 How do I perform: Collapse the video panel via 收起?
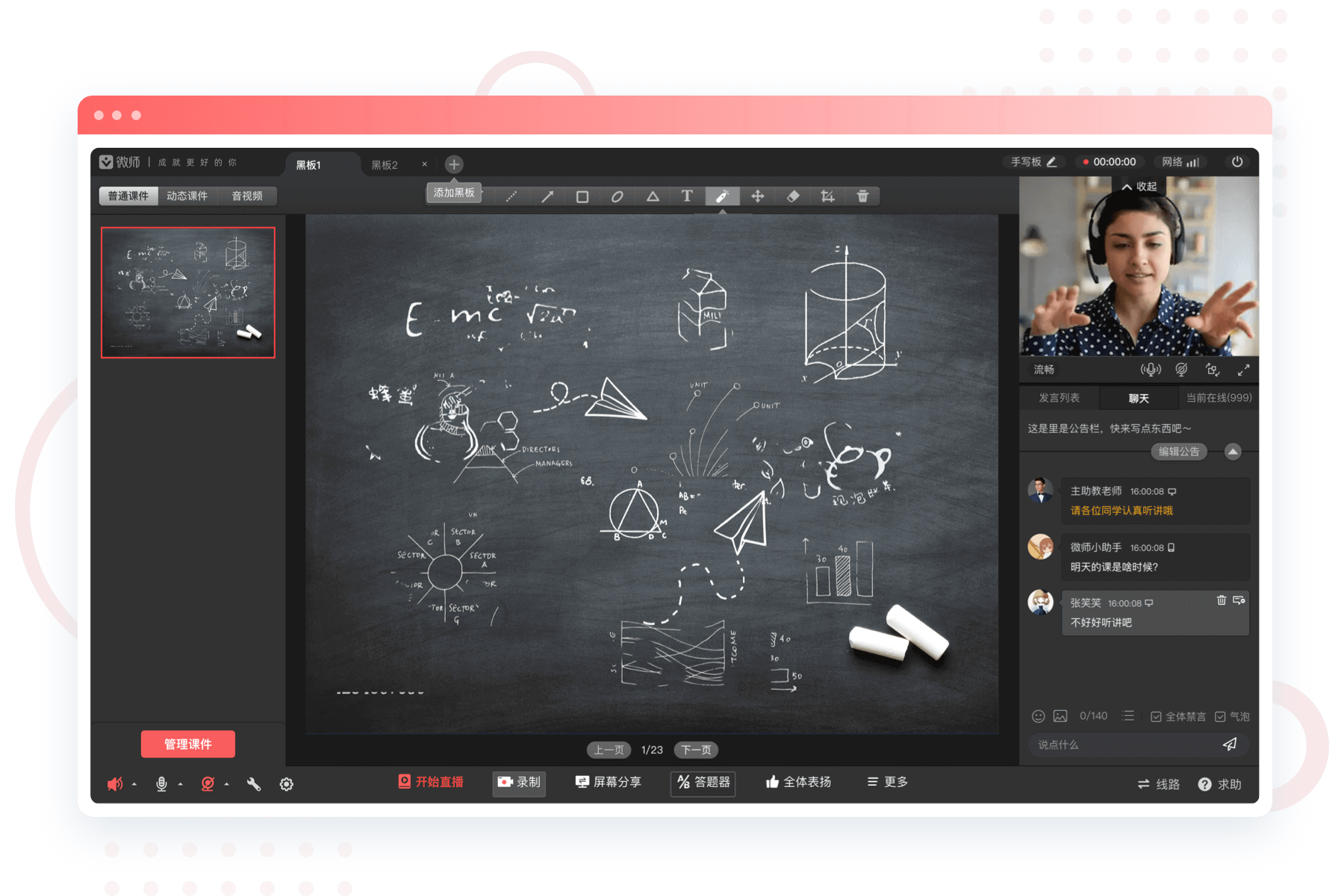(x=1139, y=187)
